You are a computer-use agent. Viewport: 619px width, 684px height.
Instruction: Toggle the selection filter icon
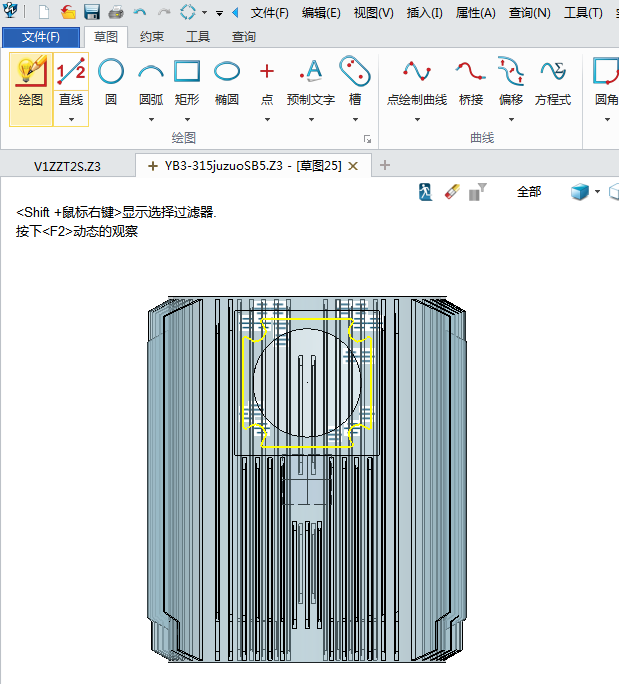point(477,192)
